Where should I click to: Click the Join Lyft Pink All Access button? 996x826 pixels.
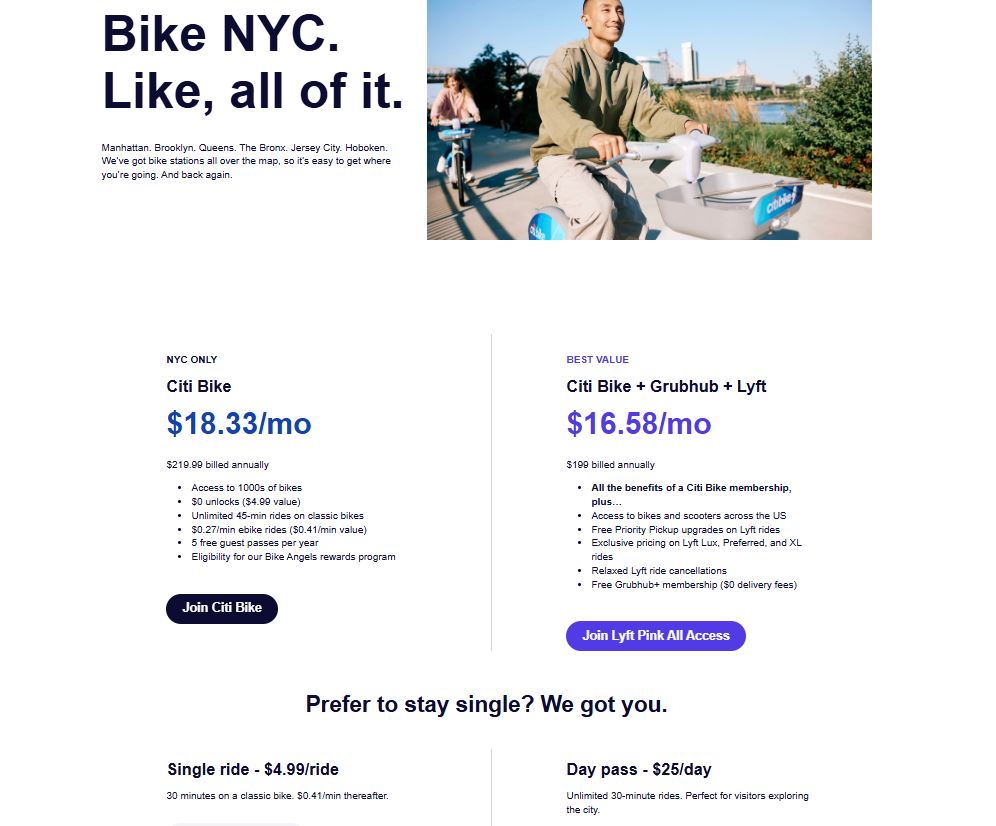[x=655, y=635]
